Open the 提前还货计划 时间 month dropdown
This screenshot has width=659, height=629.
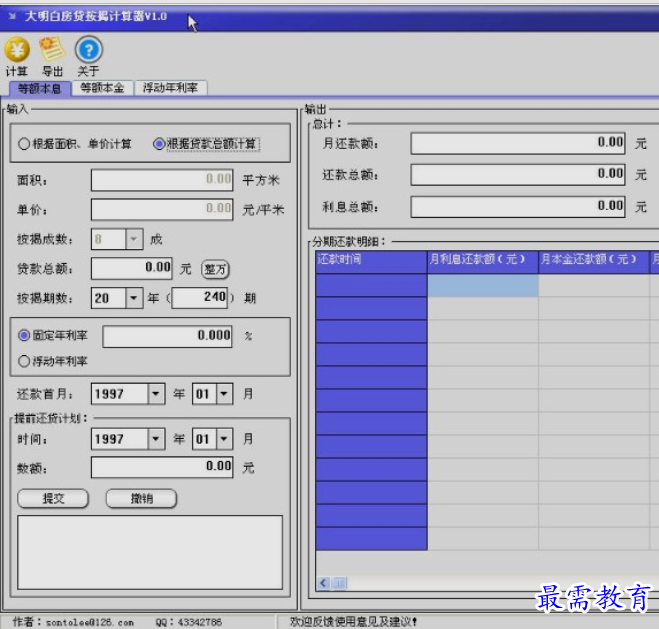coord(224,439)
